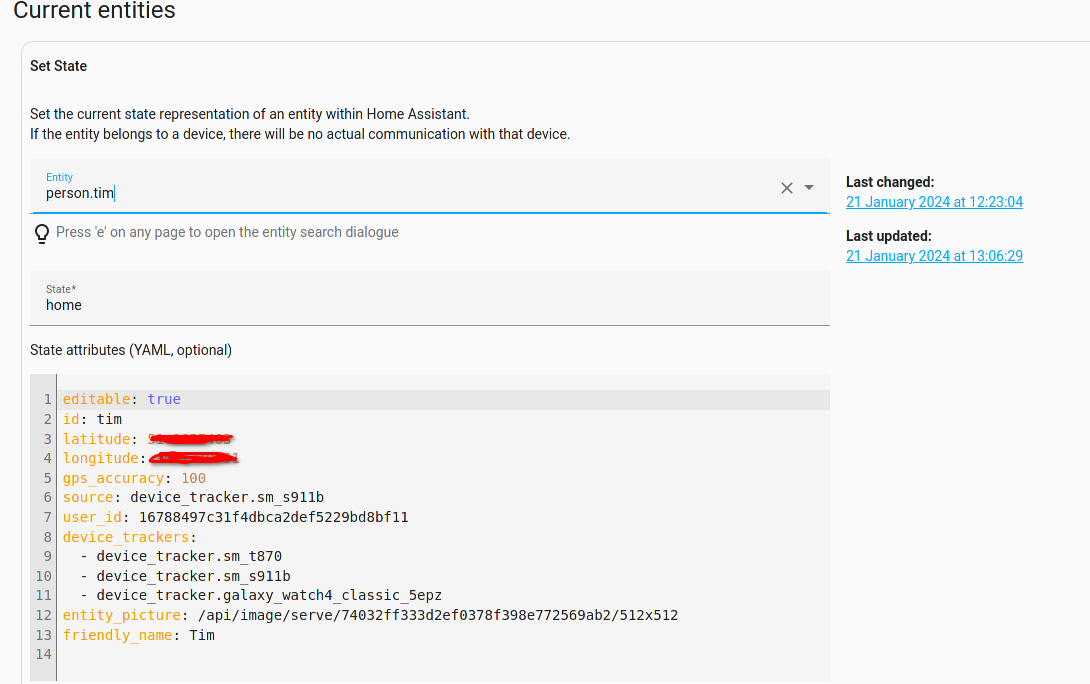Click the Set State section heading
The image size is (1090, 684).
pos(58,66)
